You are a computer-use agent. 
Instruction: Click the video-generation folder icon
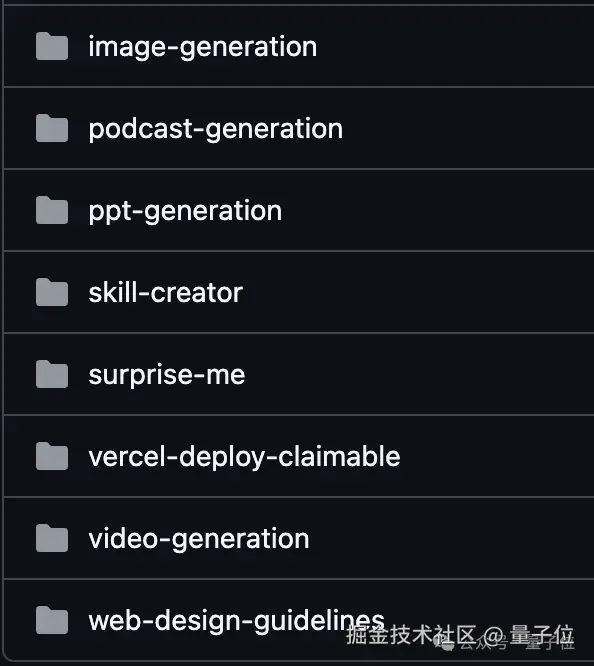52,538
